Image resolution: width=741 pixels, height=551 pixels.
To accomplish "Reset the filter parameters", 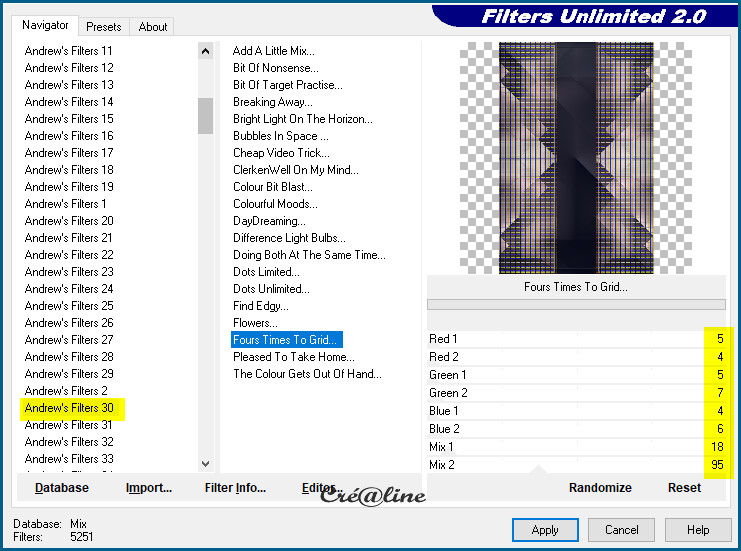I will click(684, 488).
